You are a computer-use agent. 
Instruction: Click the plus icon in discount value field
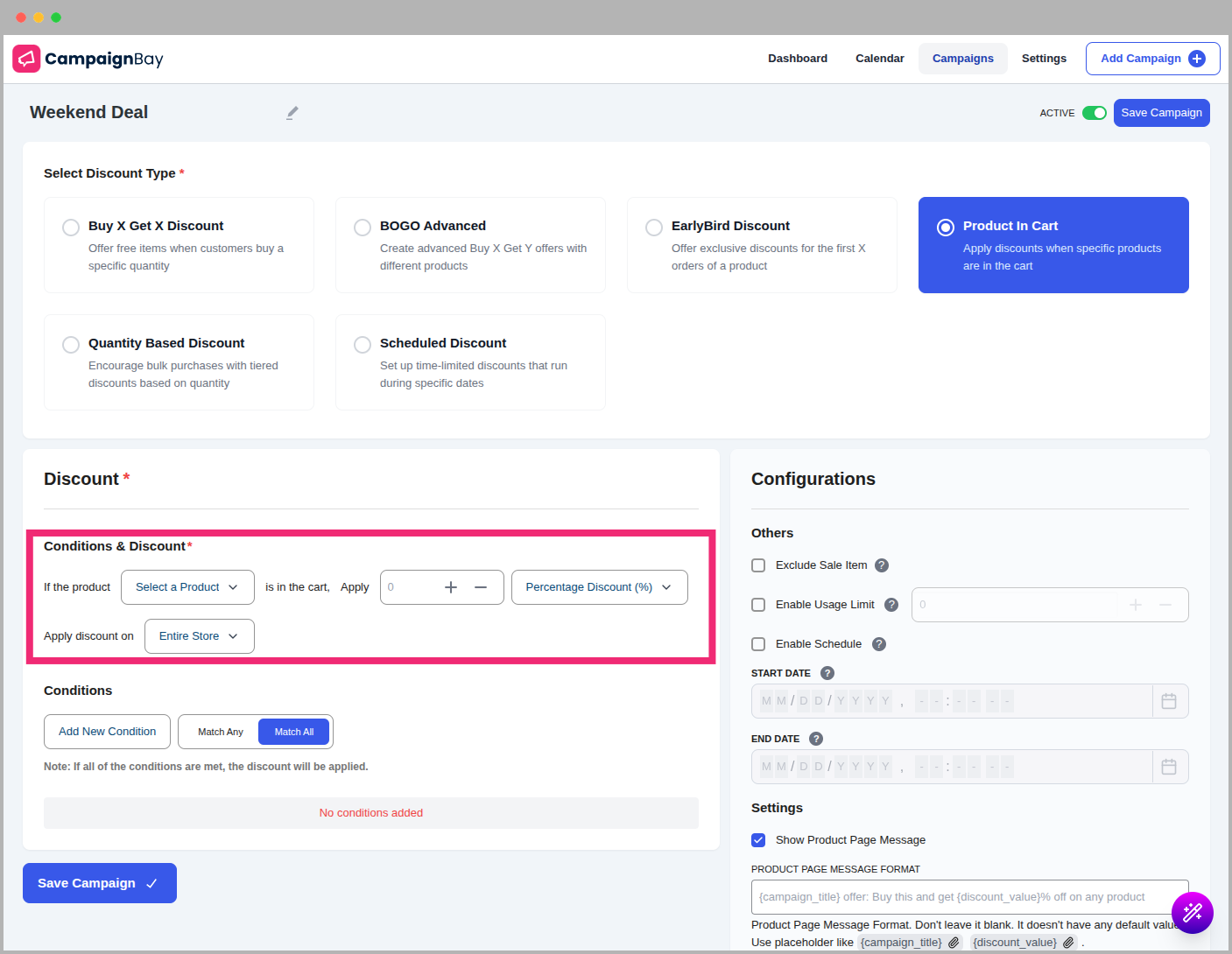(x=451, y=587)
